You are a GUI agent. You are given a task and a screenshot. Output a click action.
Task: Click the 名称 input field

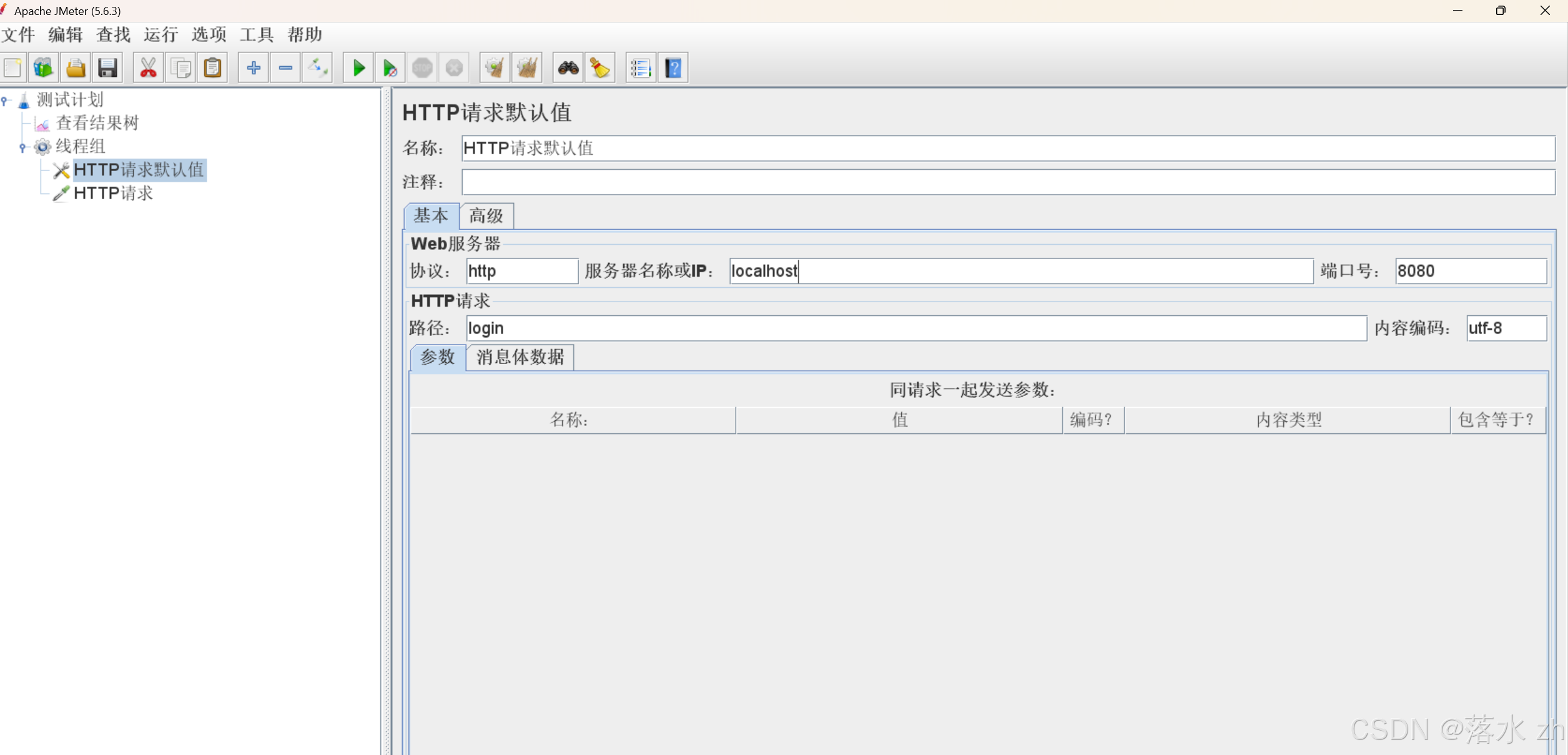1008,148
